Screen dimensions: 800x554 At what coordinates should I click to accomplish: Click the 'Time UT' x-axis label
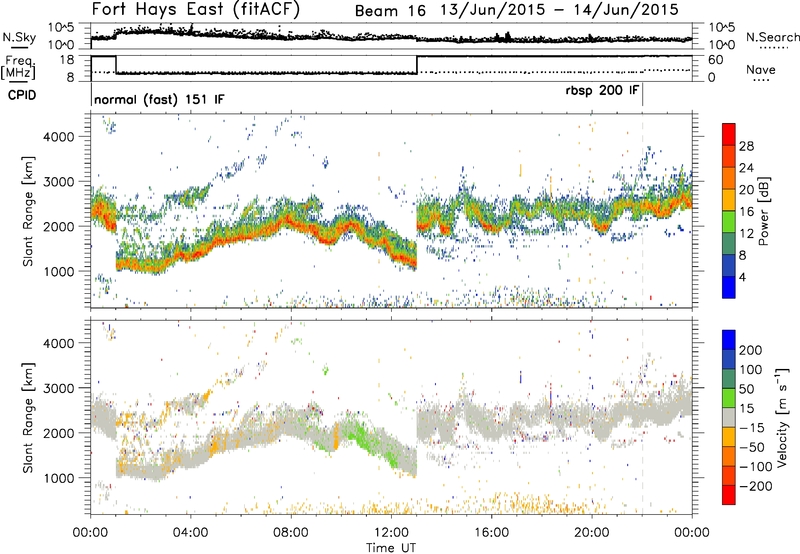391,548
